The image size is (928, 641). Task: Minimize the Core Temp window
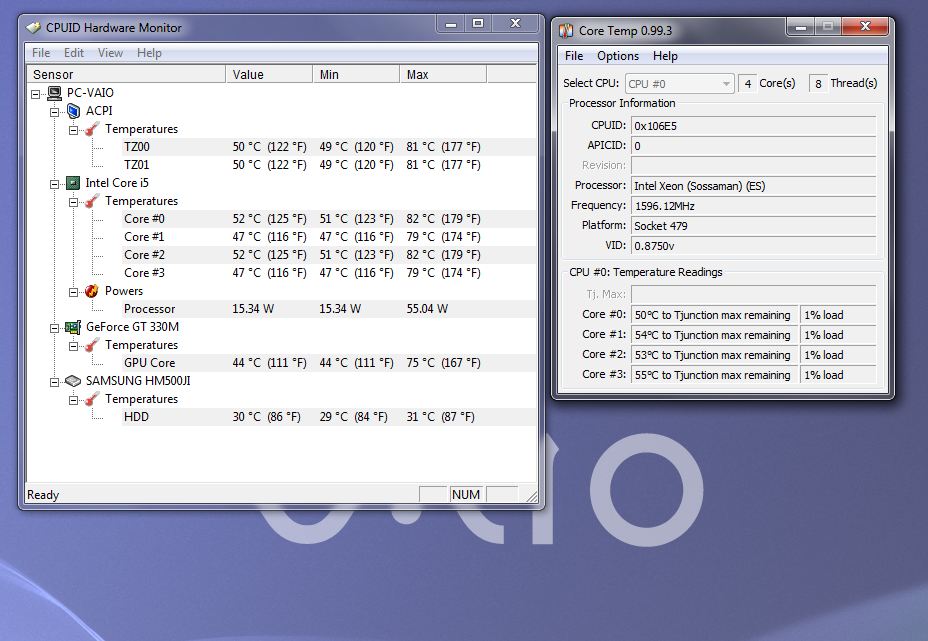click(800, 27)
